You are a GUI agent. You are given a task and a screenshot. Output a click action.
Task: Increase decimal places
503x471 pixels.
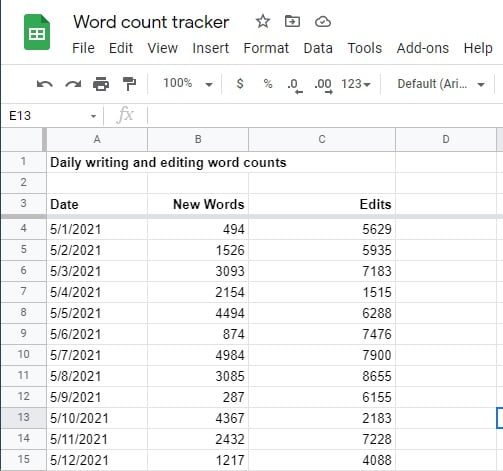(x=323, y=85)
